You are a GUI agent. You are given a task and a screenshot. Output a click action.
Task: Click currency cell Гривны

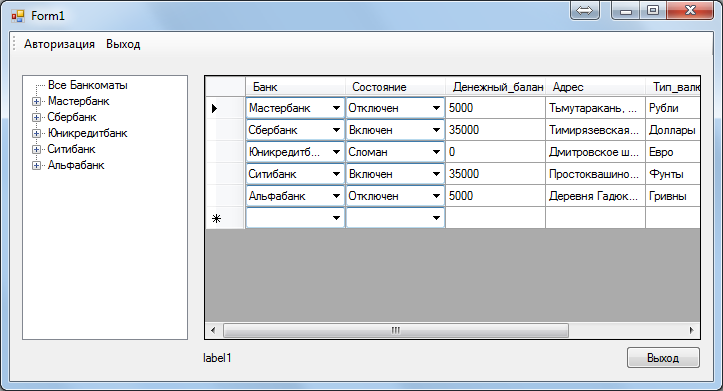[673, 196]
